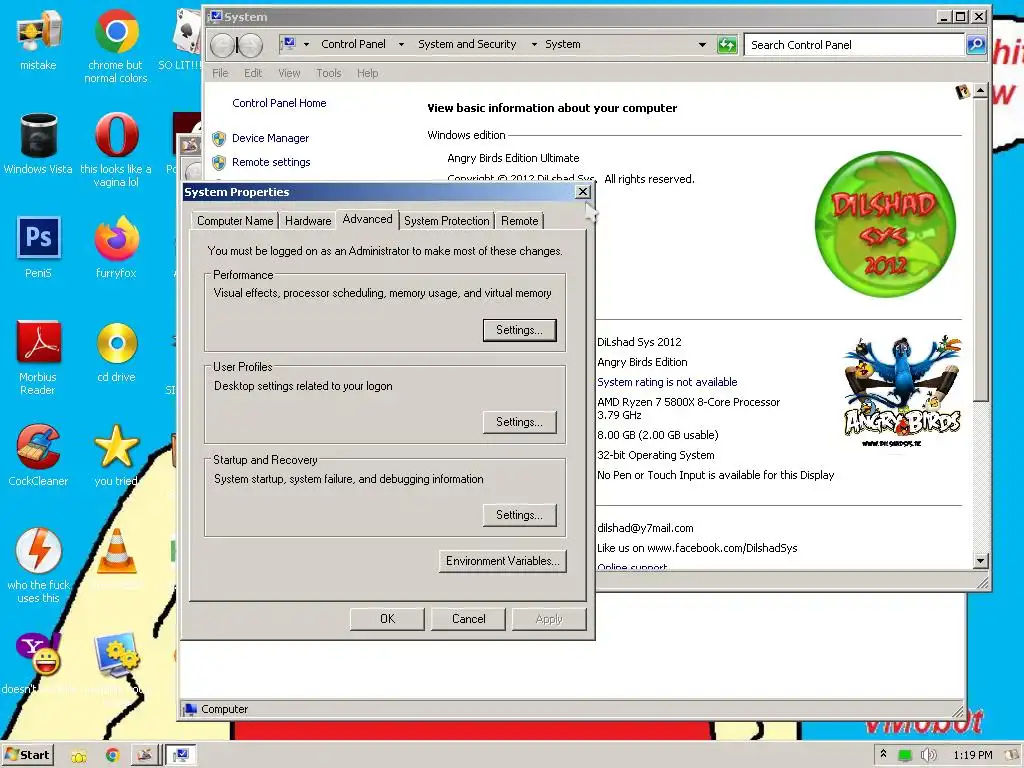Launch the Daemon Tools lightning icon
Viewport: 1024px width, 768px height.
(39, 551)
